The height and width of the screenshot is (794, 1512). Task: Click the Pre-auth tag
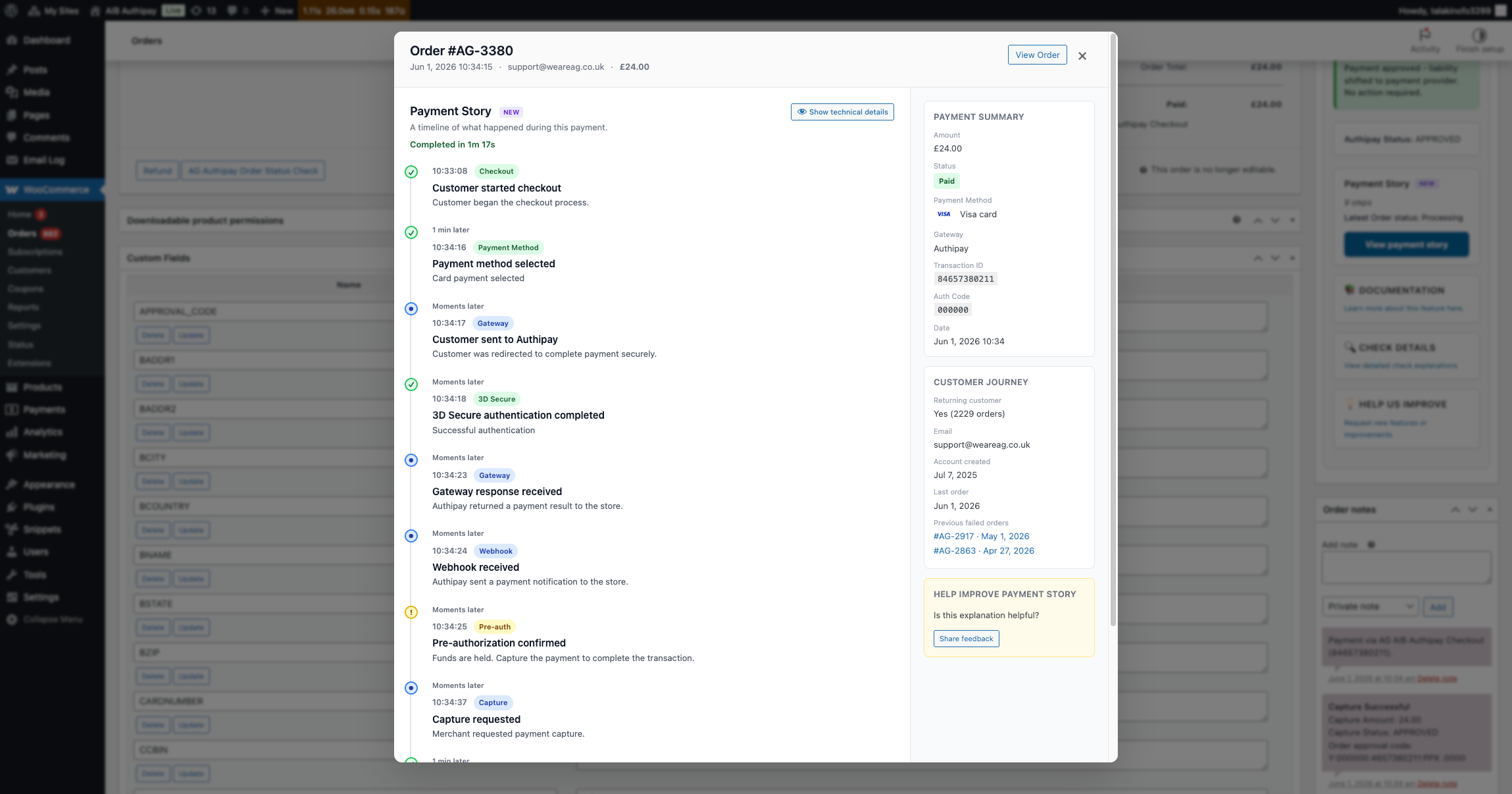click(x=495, y=627)
